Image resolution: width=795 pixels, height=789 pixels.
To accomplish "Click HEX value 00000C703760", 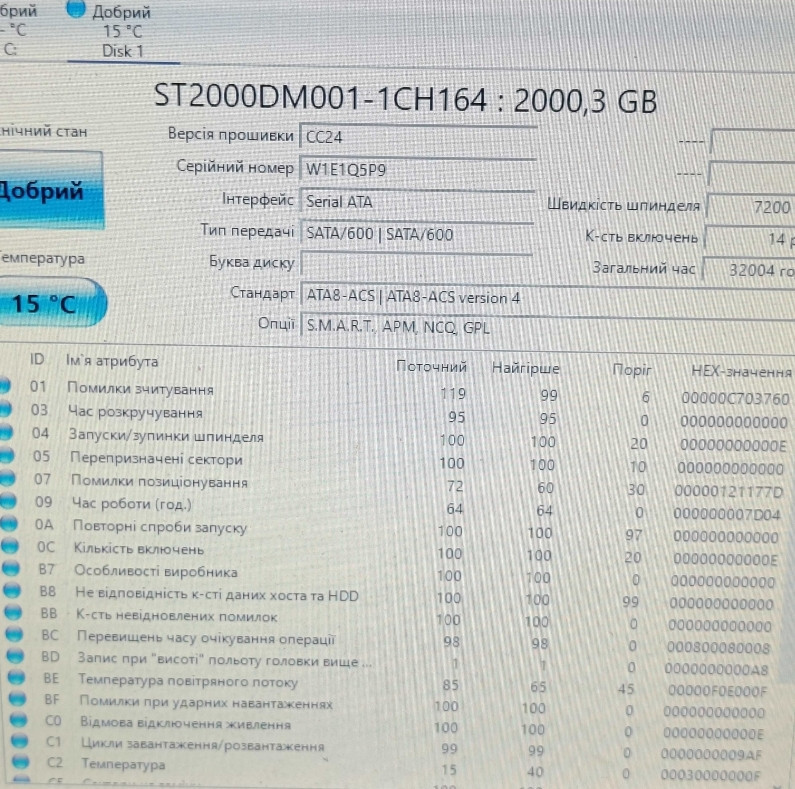I will click(x=735, y=399).
